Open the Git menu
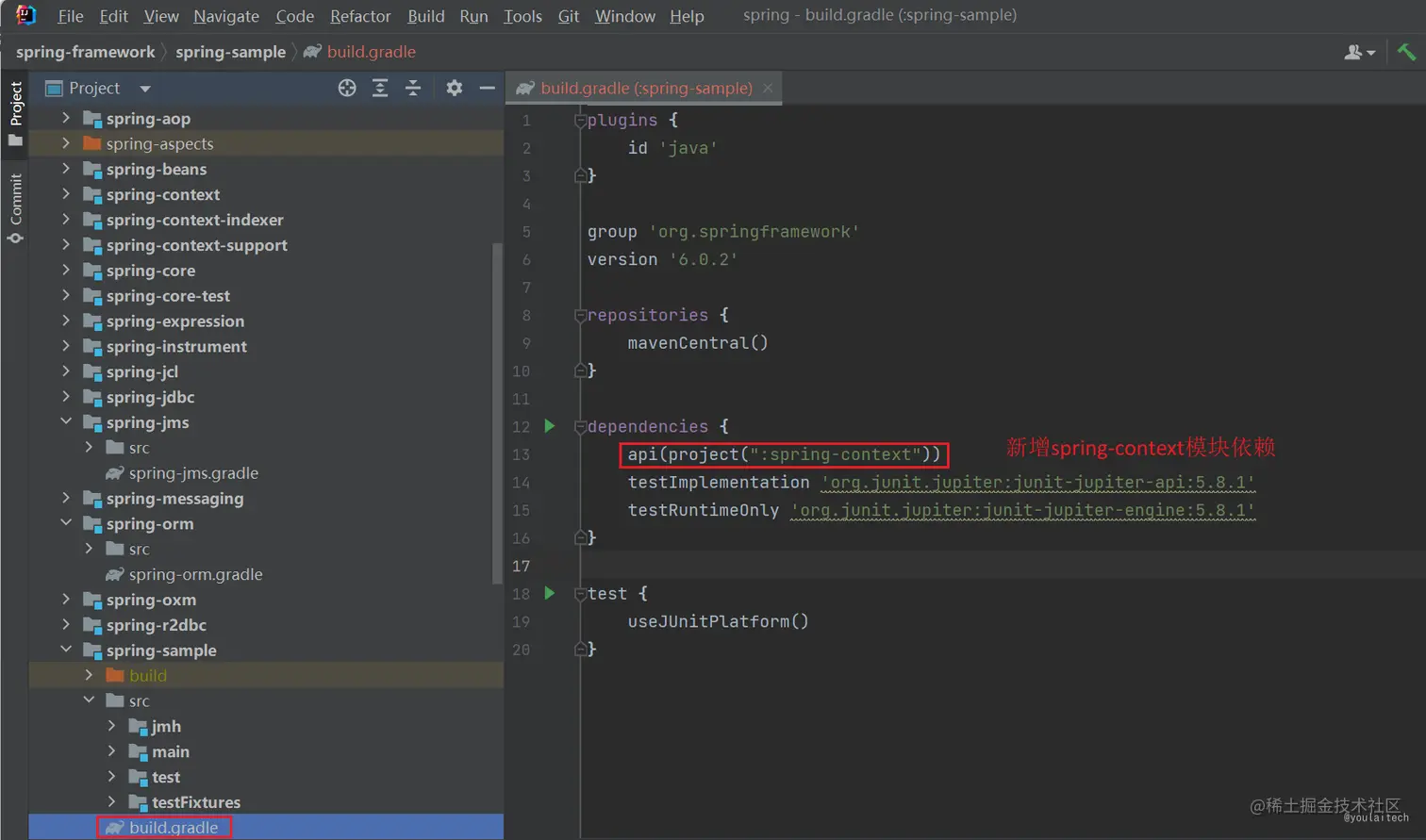1426x840 pixels. coord(569,16)
